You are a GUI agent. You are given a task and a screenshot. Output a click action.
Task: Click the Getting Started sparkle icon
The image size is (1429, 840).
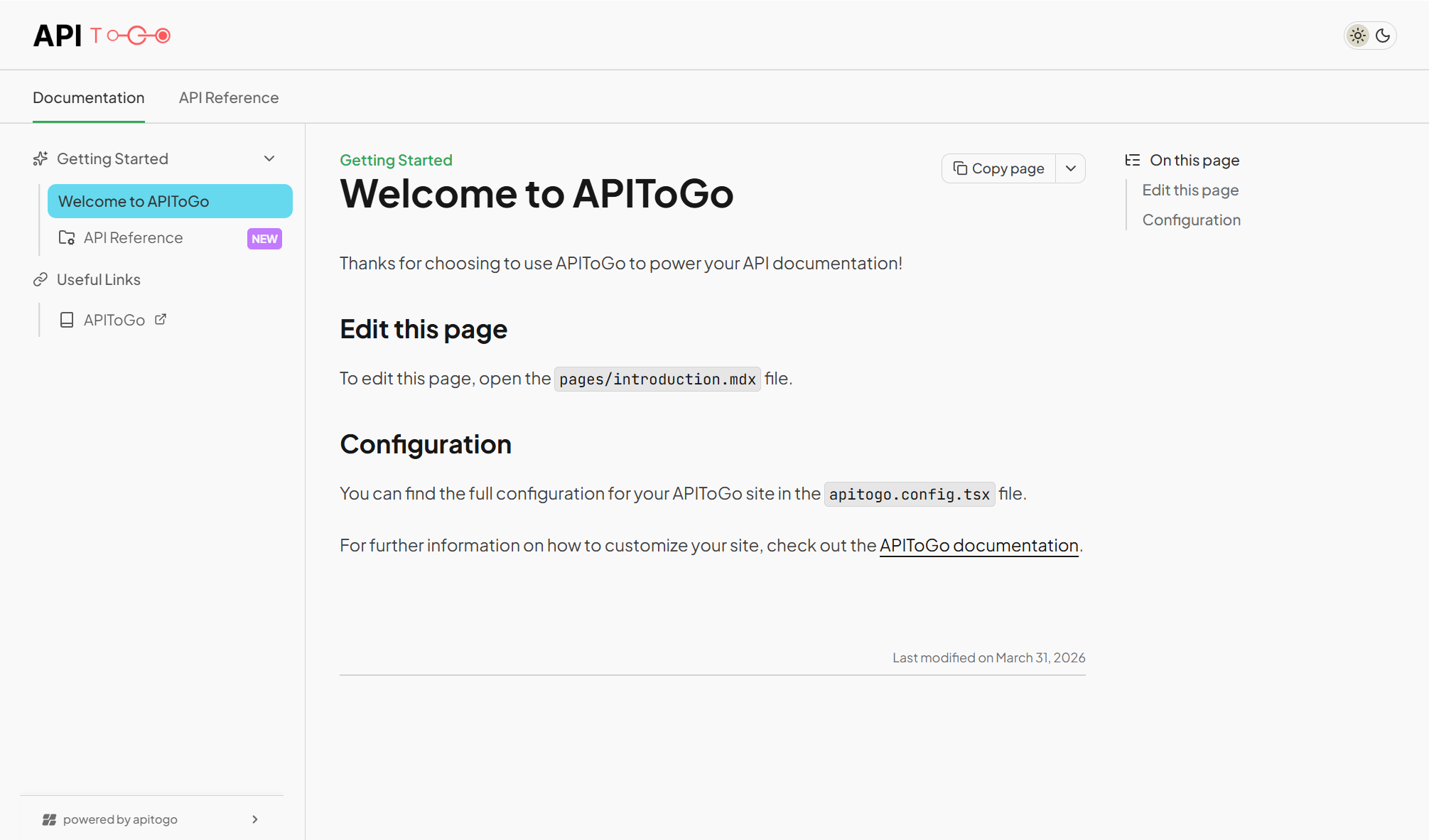[41, 158]
